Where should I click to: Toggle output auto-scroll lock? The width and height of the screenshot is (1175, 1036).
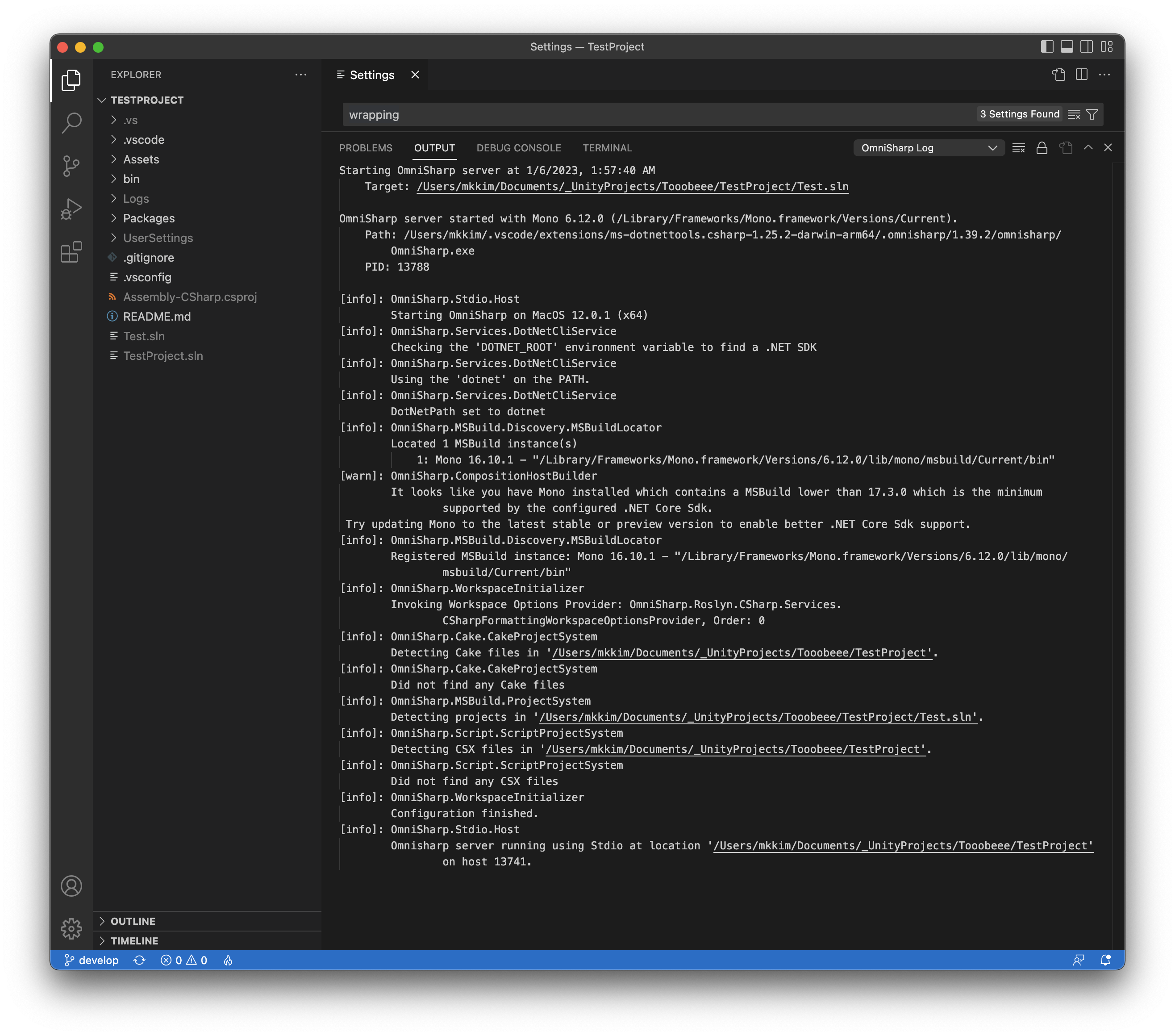(x=1042, y=148)
